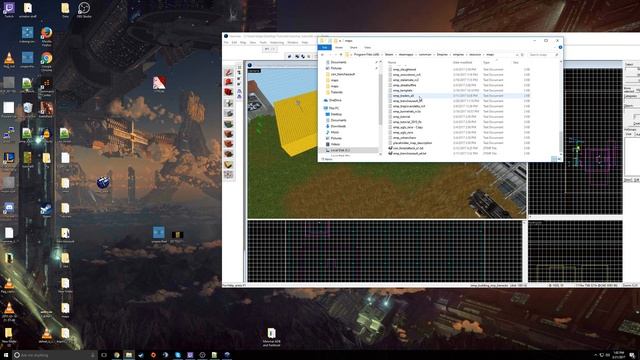
Task: Open Desktop under This PC
Action: [336, 114]
